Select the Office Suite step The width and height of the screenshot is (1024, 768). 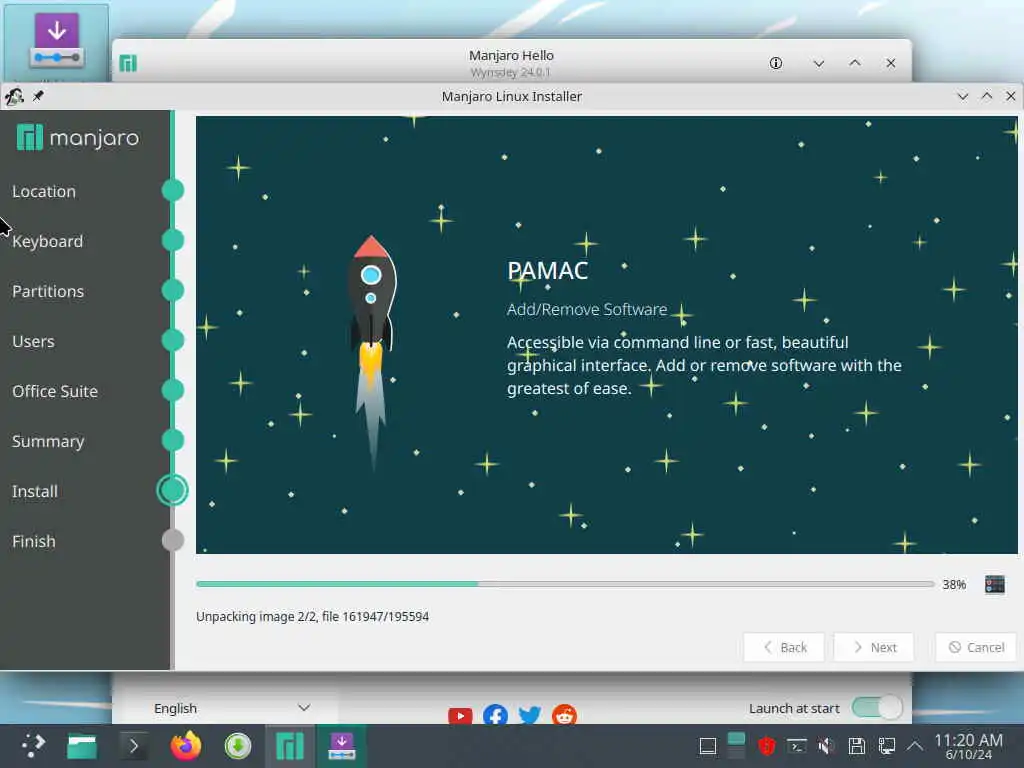(x=55, y=391)
